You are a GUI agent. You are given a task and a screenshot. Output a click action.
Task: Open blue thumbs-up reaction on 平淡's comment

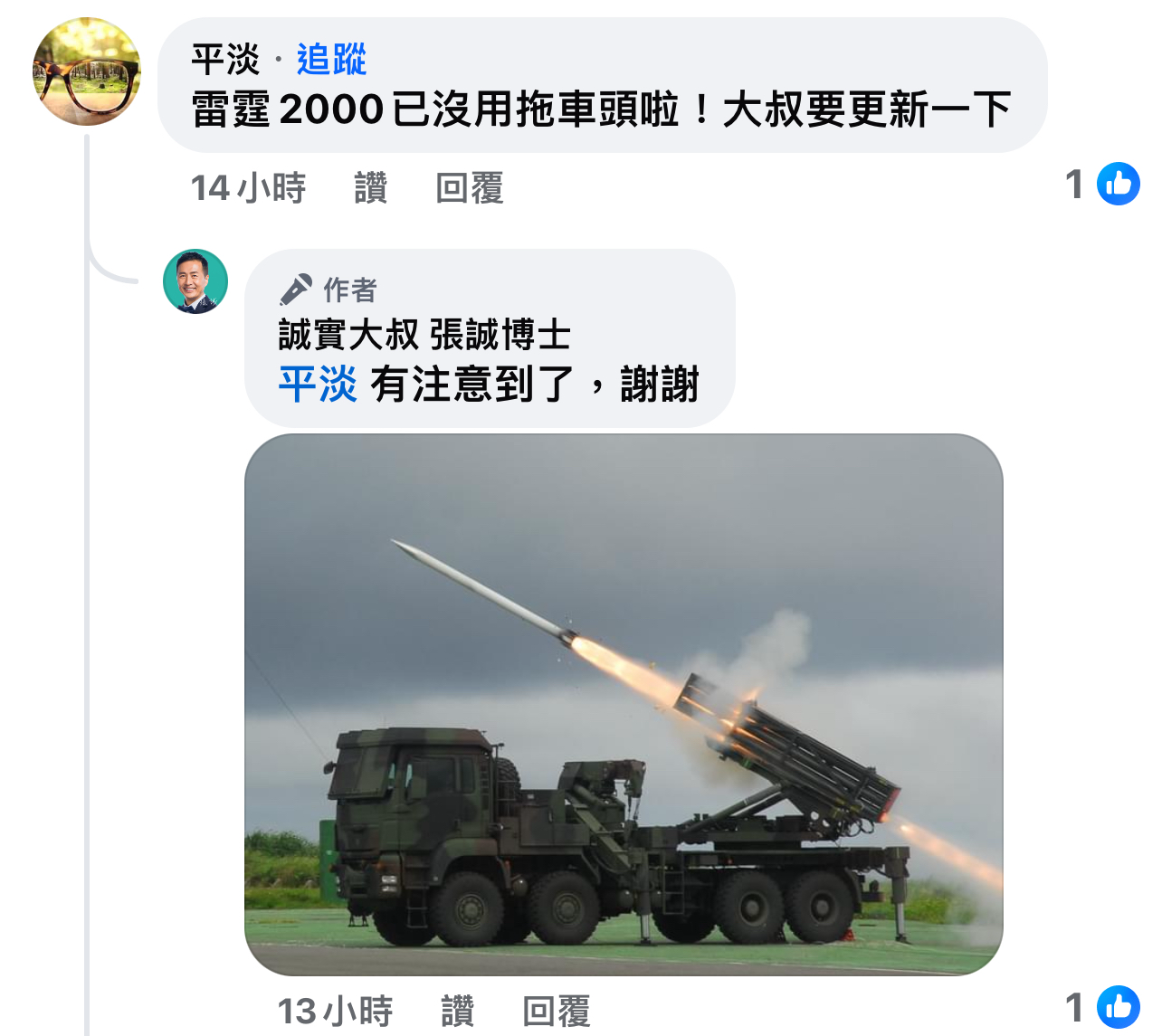1119,184
